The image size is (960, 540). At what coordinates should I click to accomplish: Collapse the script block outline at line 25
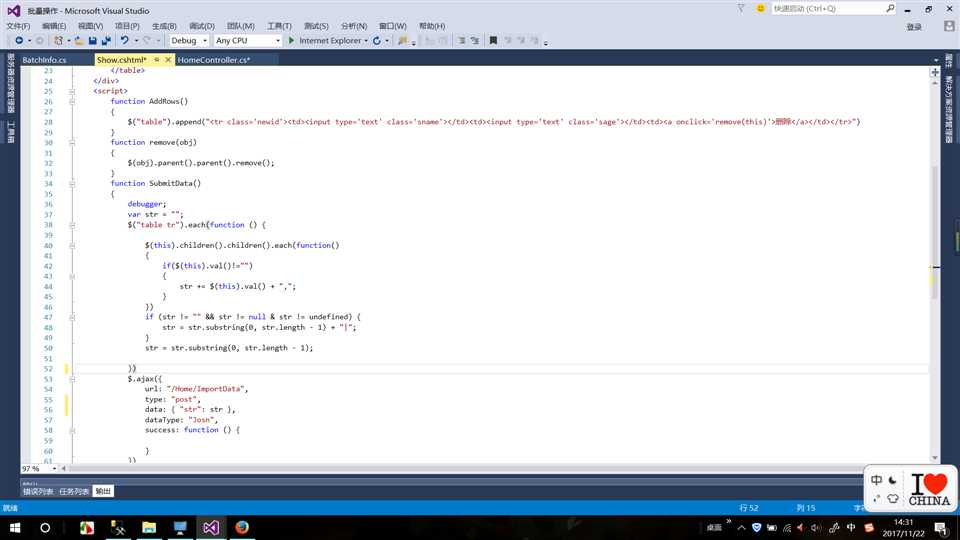coord(72,91)
